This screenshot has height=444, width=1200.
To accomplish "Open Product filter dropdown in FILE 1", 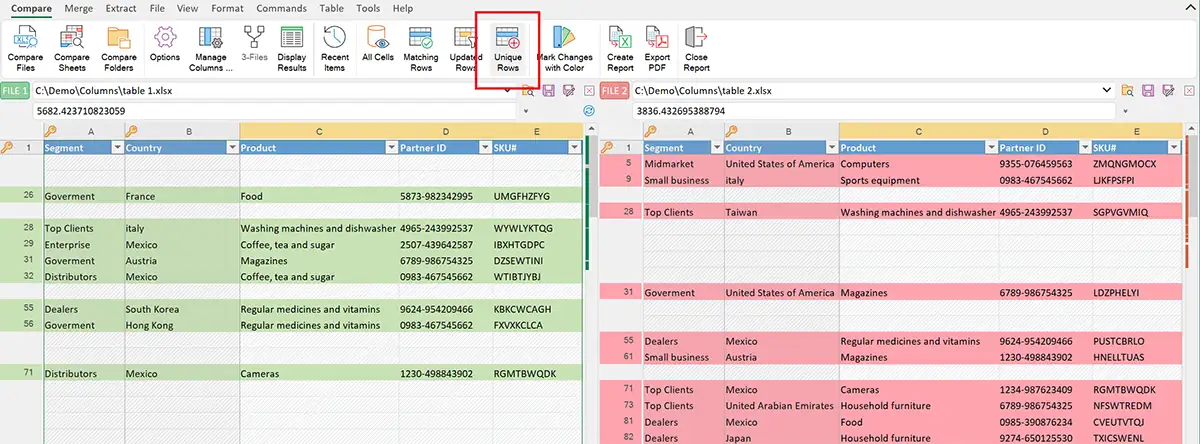I will coord(390,148).
